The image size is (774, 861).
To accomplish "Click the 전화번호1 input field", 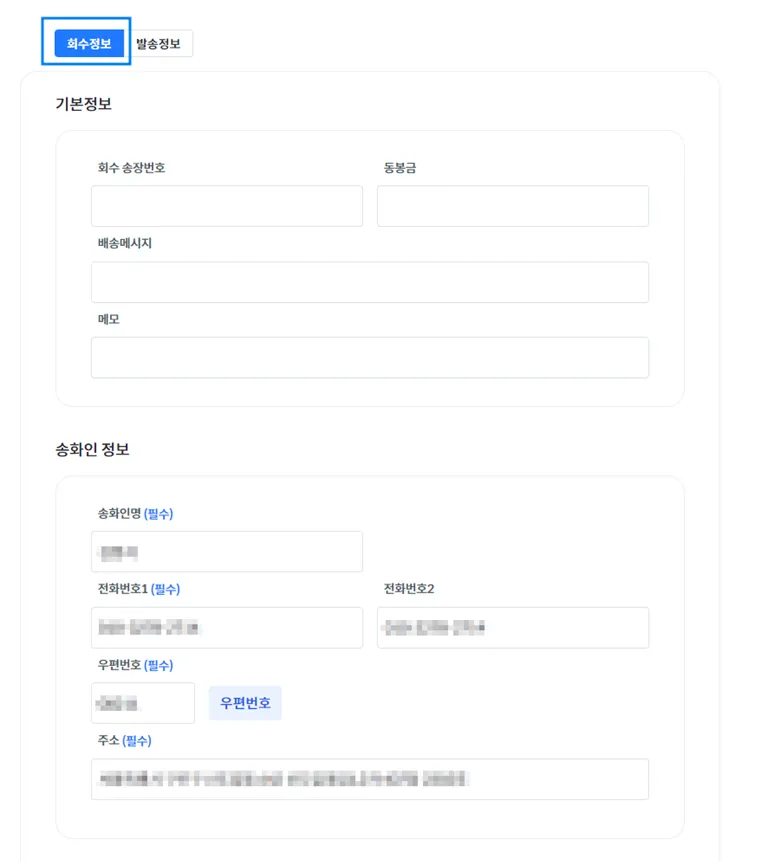I will [227, 628].
